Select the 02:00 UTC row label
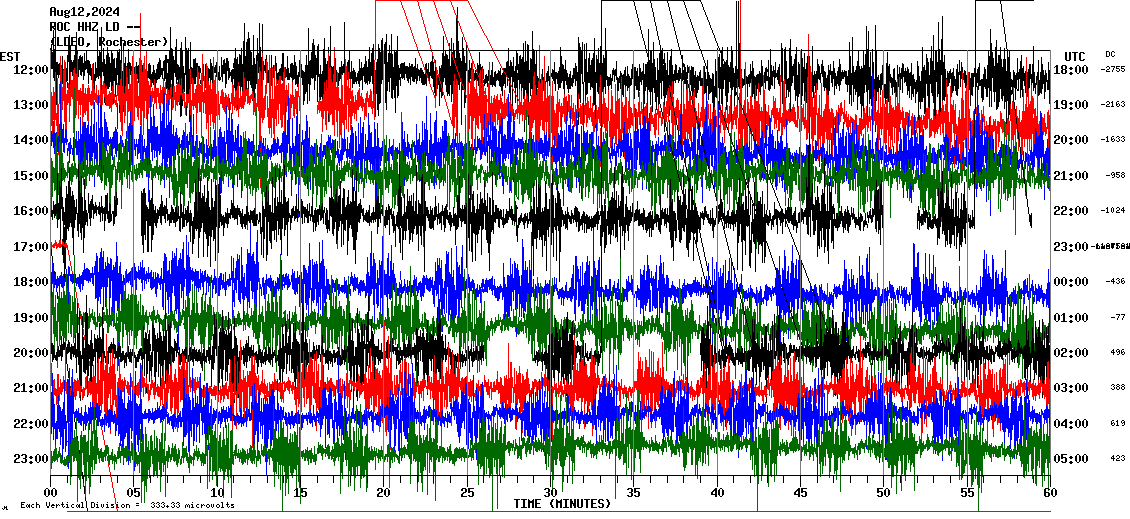Screen dimensions: 1130x519 (x=1072, y=353)
